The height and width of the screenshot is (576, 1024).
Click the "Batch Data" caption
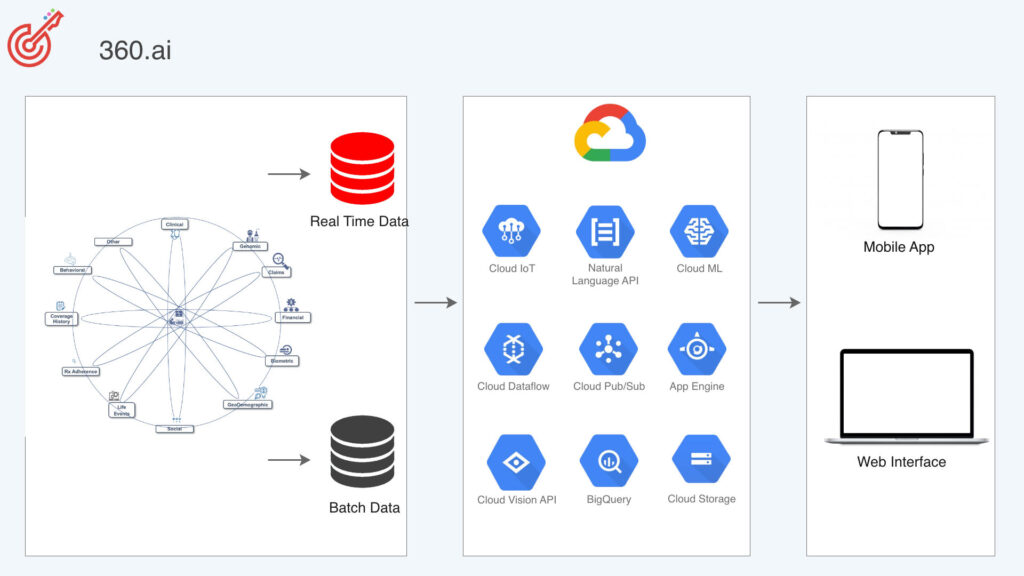[364, 507]
